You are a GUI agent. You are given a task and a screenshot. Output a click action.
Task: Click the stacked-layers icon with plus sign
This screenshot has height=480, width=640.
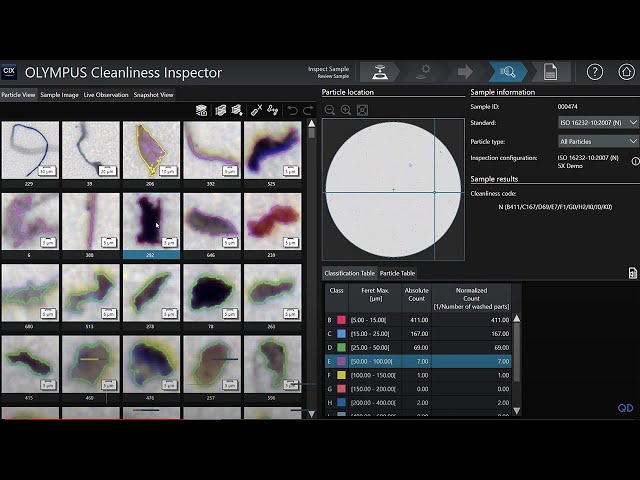pyautogui.click(x=237, y=110)
